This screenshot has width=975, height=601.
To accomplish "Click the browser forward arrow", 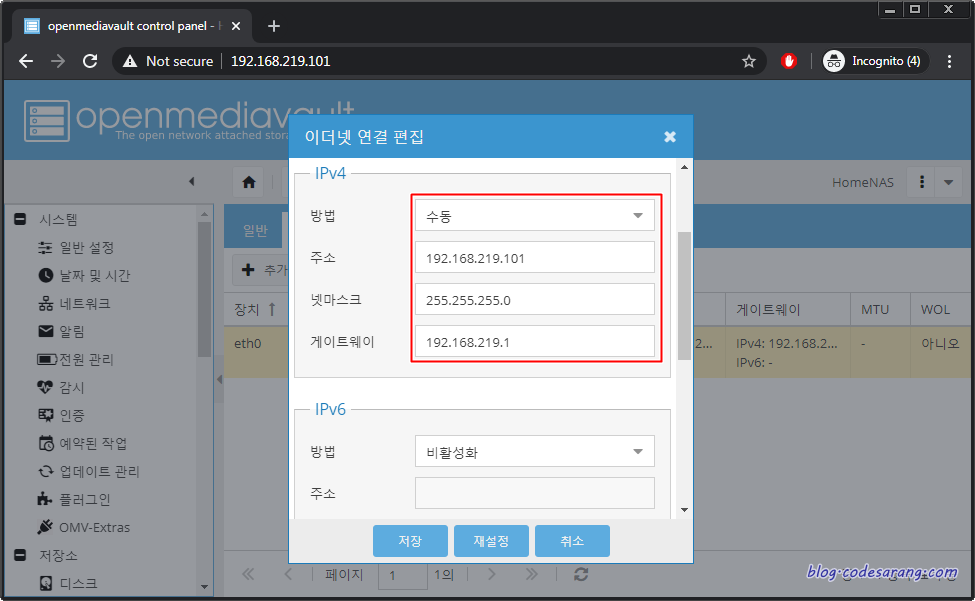I will (x=58, y=61).
